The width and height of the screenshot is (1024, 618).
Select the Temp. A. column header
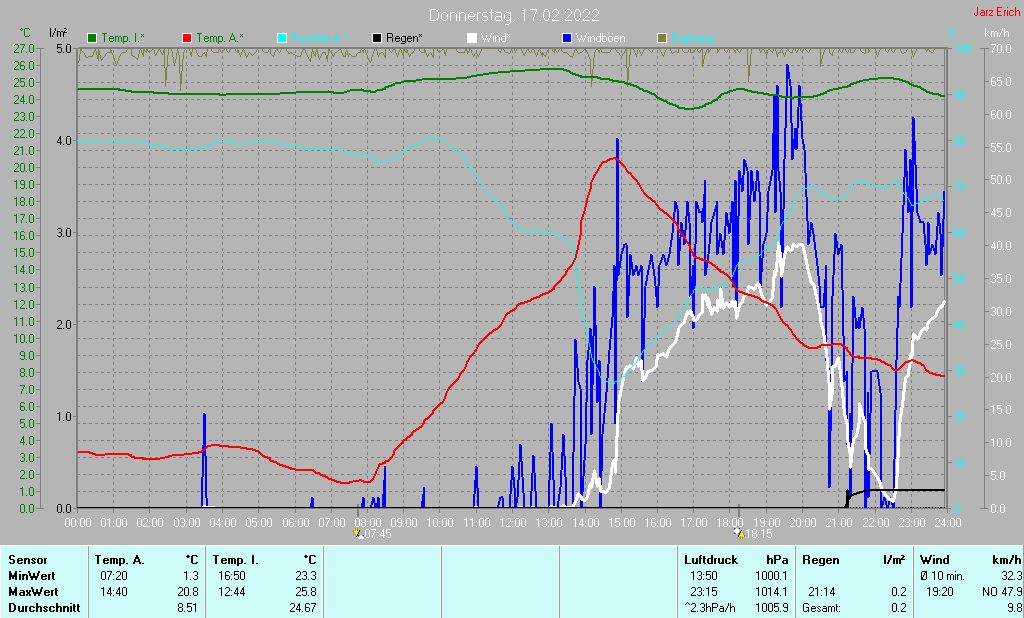120,560
